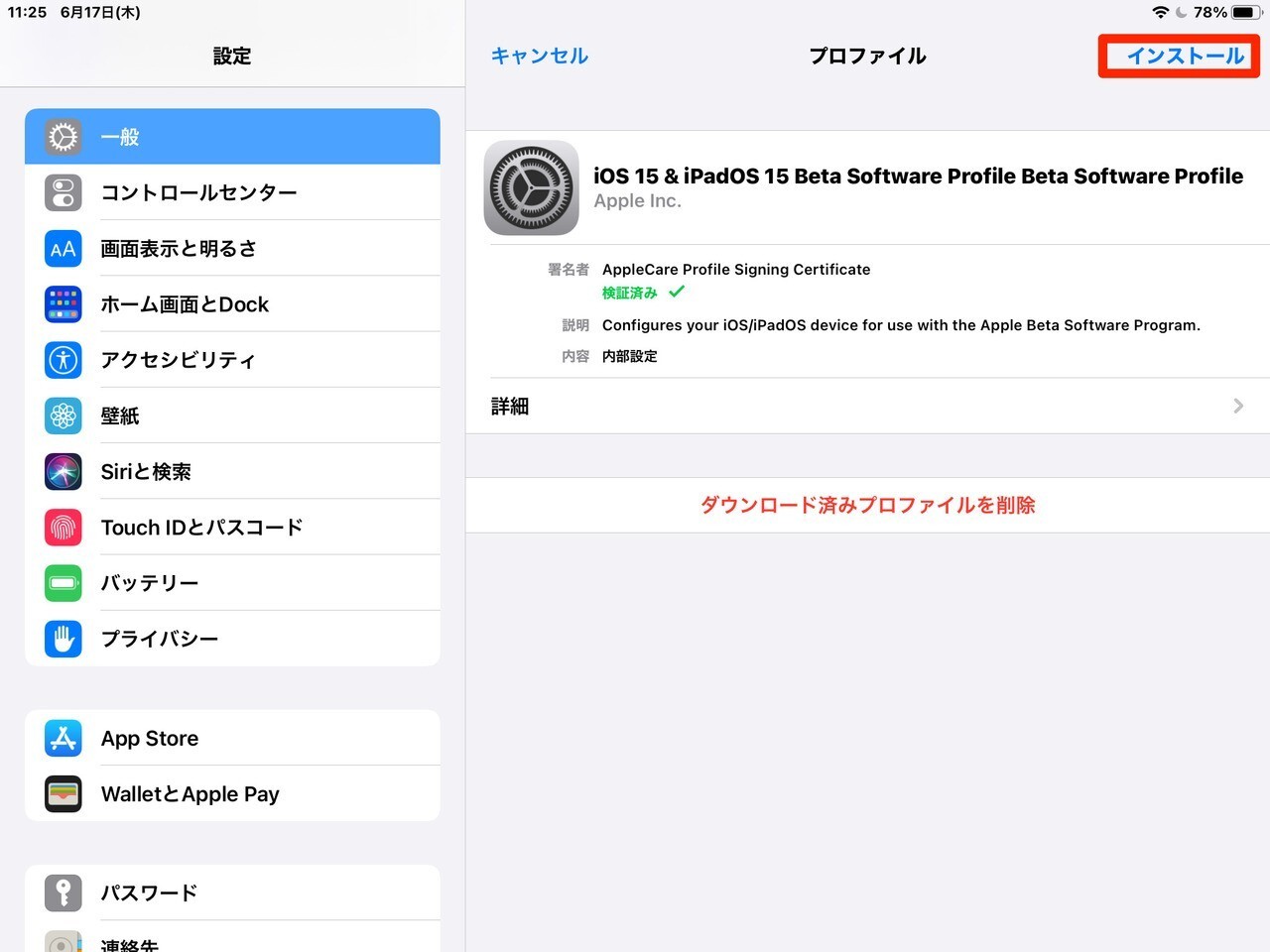Open バッテリー settings
Screen dimensions: 1270x952
232,583
